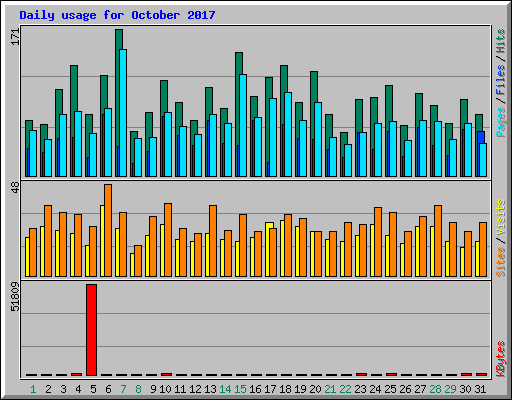Click the 'Sites' legend label
The image size is (512, 400).
[501, 262]
